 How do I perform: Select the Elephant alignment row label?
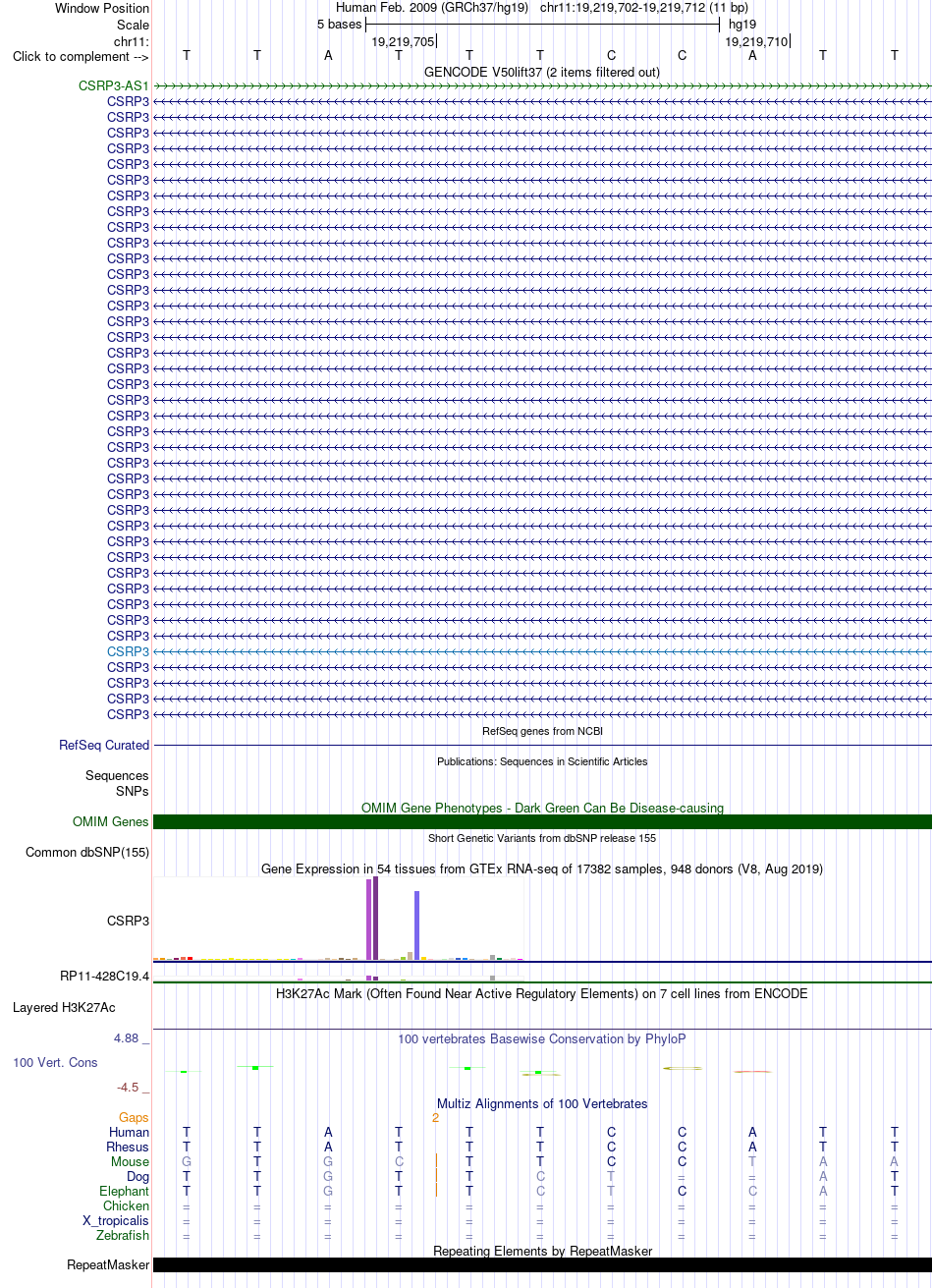125,1191
